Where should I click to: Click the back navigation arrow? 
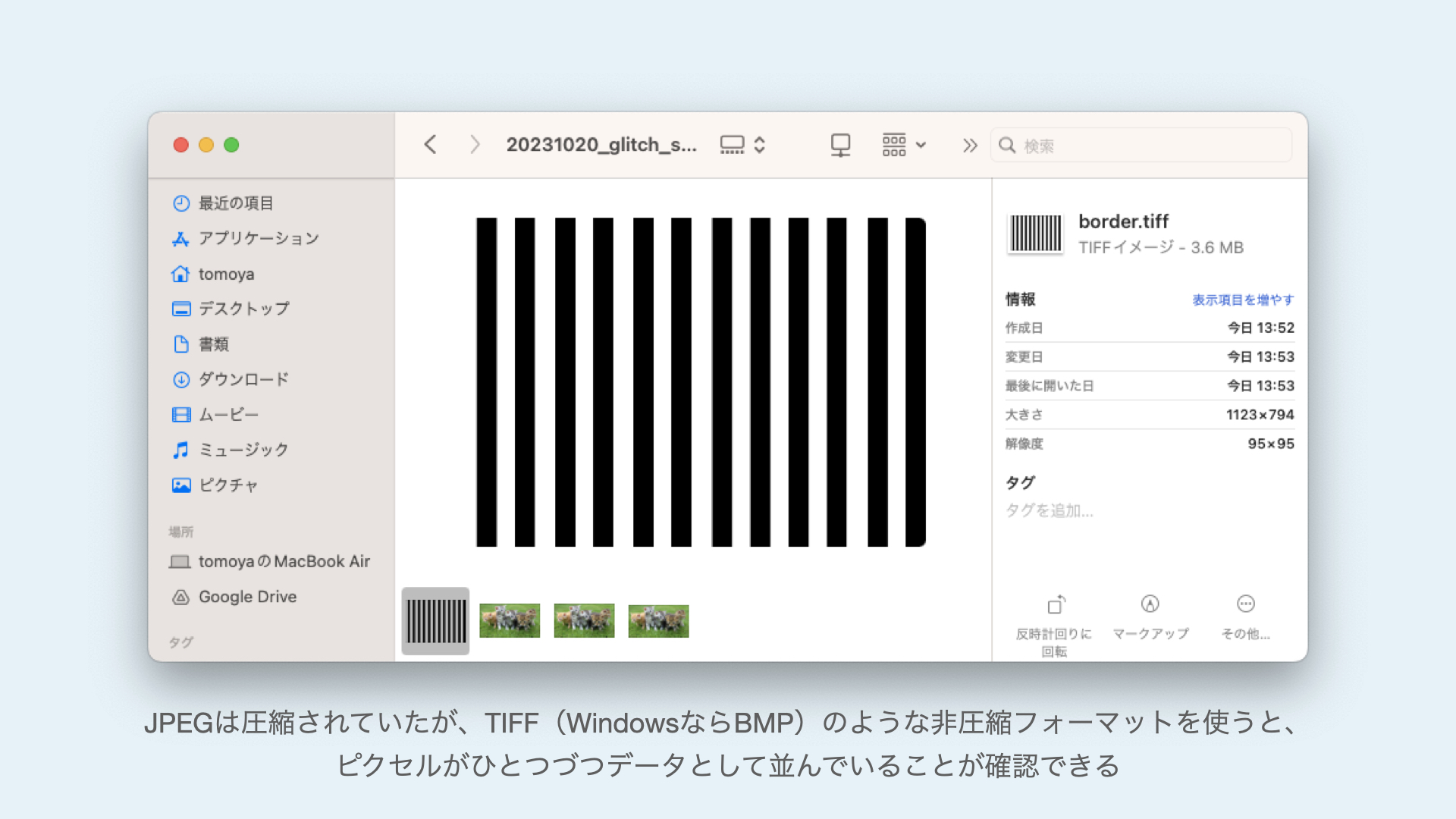click(430, 145)
